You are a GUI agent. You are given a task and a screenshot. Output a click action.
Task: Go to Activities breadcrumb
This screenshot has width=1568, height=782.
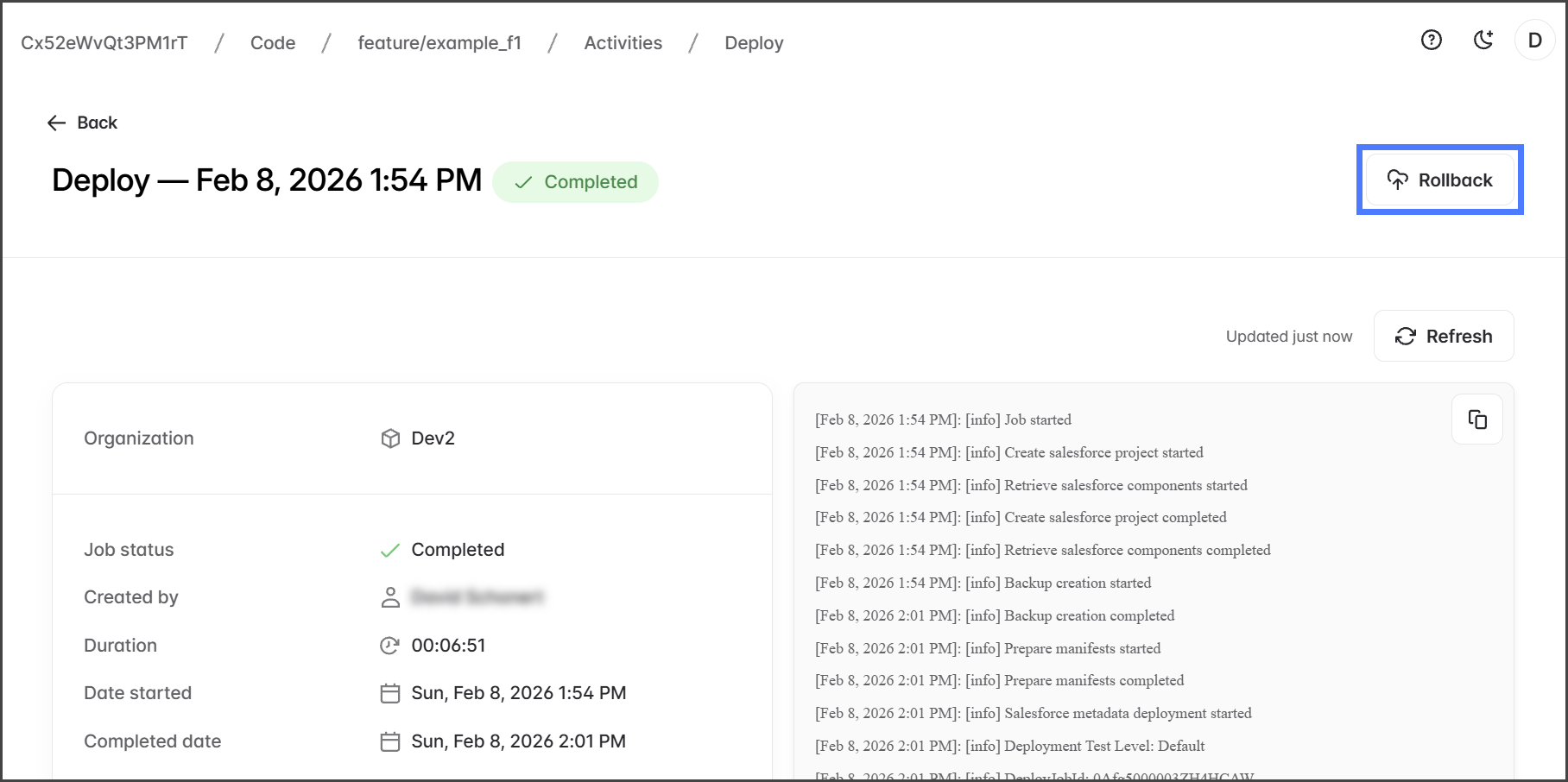[x=623, y=43]
